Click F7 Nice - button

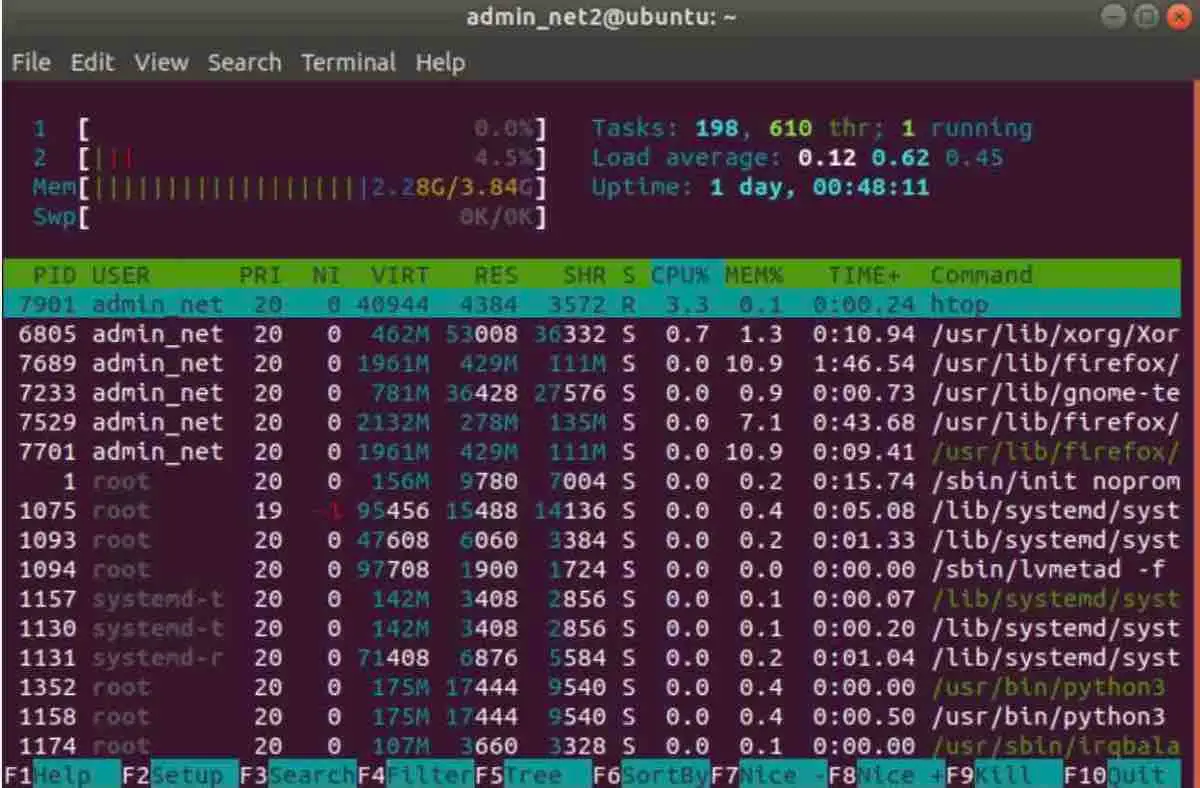[x=768, y=775]
